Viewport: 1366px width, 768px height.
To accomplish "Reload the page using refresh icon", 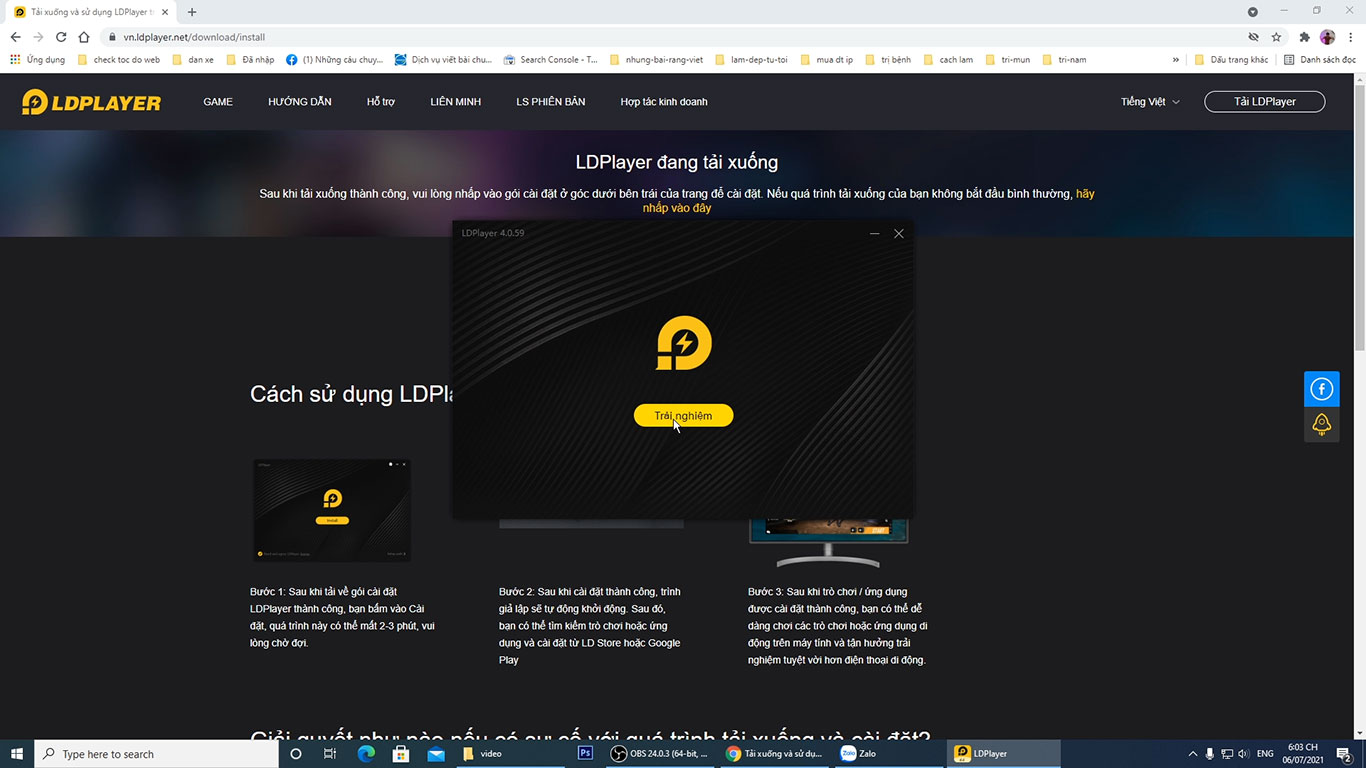I will [61, 37].
